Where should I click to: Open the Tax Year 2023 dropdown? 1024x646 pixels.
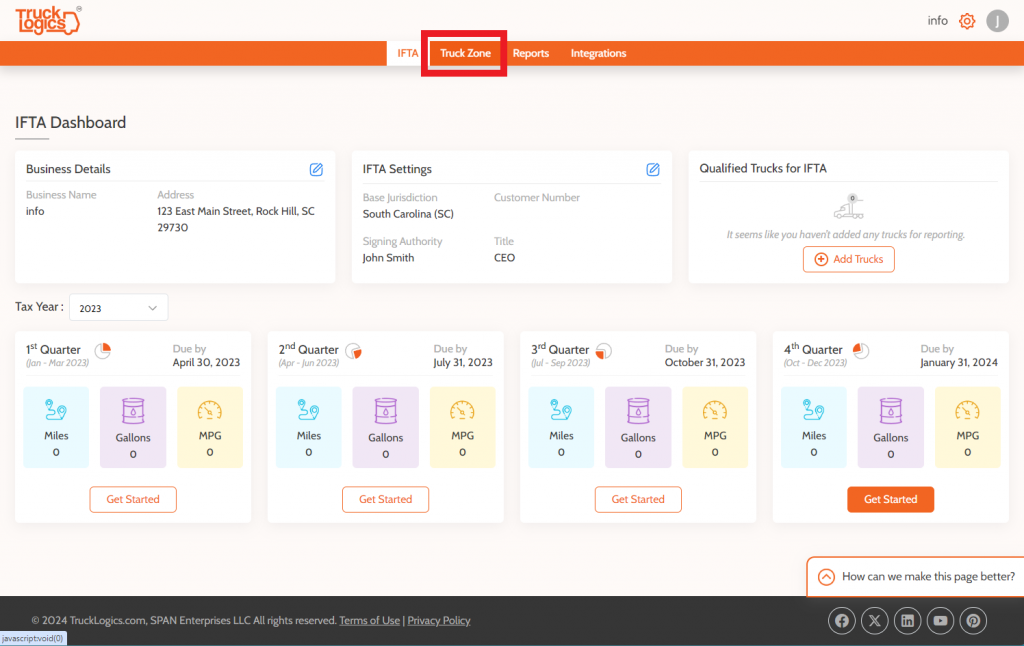point(118,308)
